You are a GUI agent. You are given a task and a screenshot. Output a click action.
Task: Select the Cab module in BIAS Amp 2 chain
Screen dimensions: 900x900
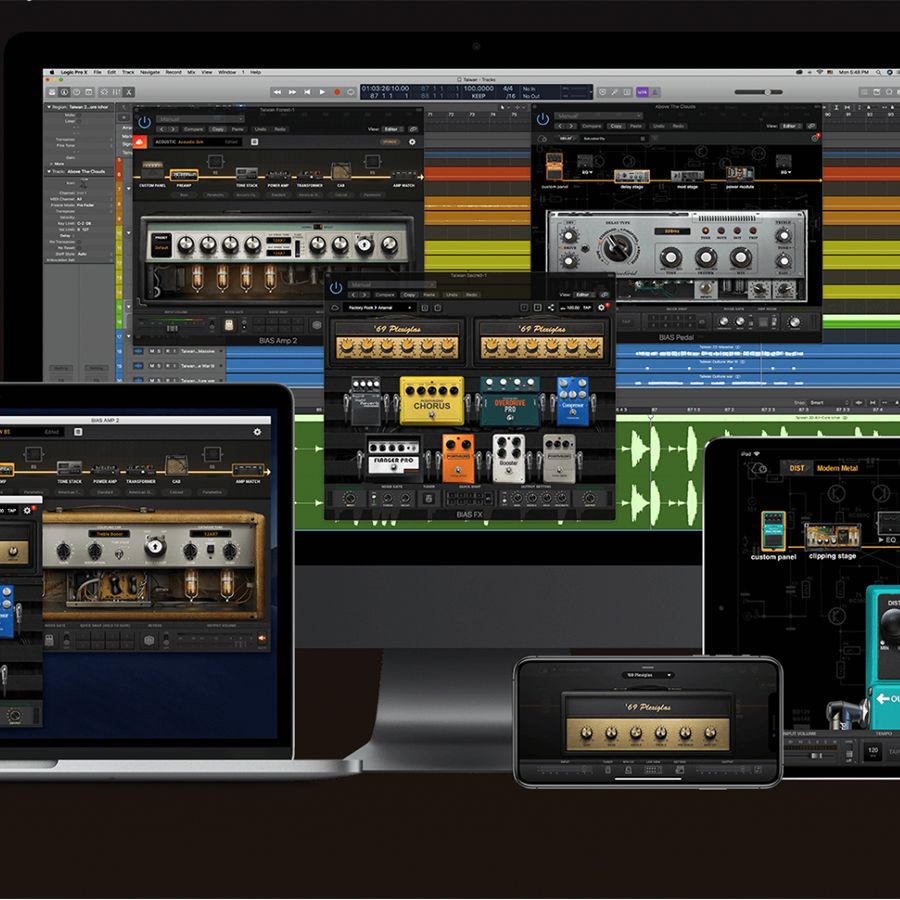click(x=341, y=174)
